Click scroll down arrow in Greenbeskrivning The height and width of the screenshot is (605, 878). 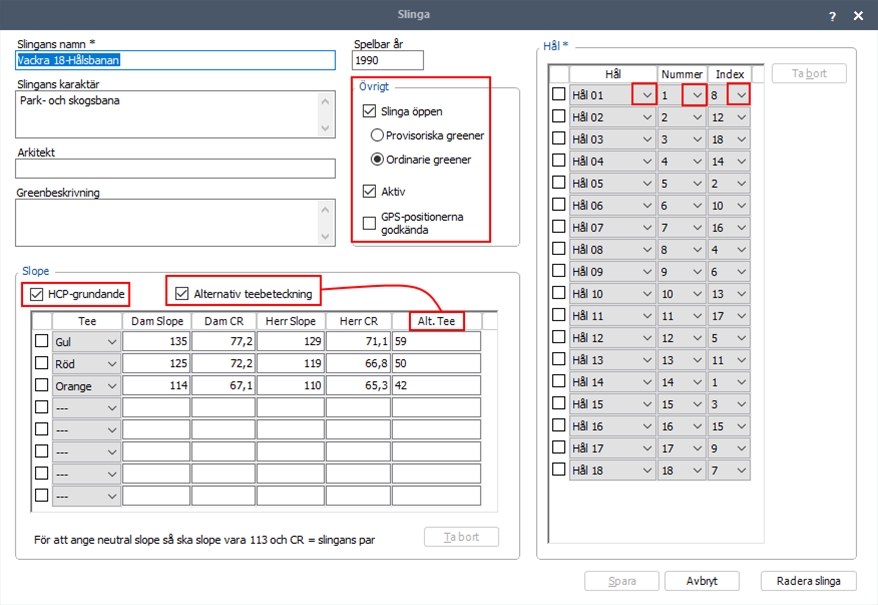325,236
